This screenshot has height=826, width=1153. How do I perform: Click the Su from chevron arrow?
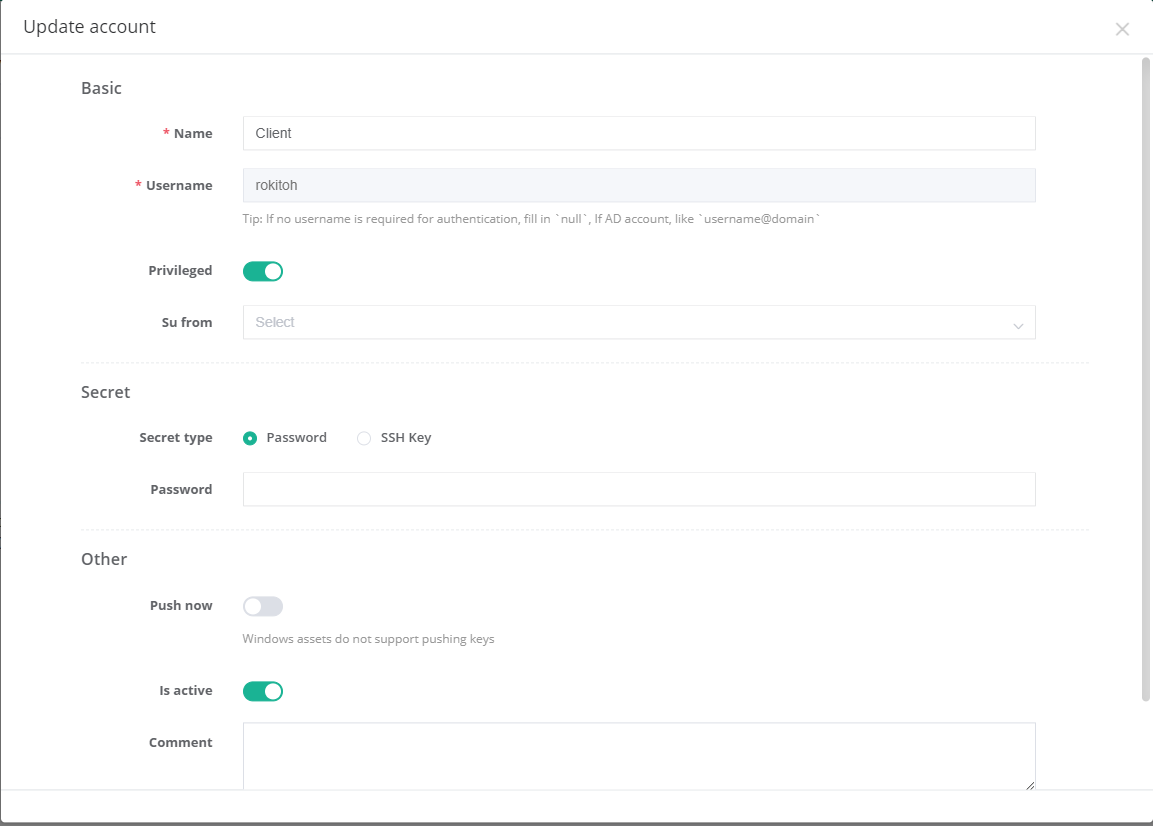pyautogui.click(x=1018, y=325)
